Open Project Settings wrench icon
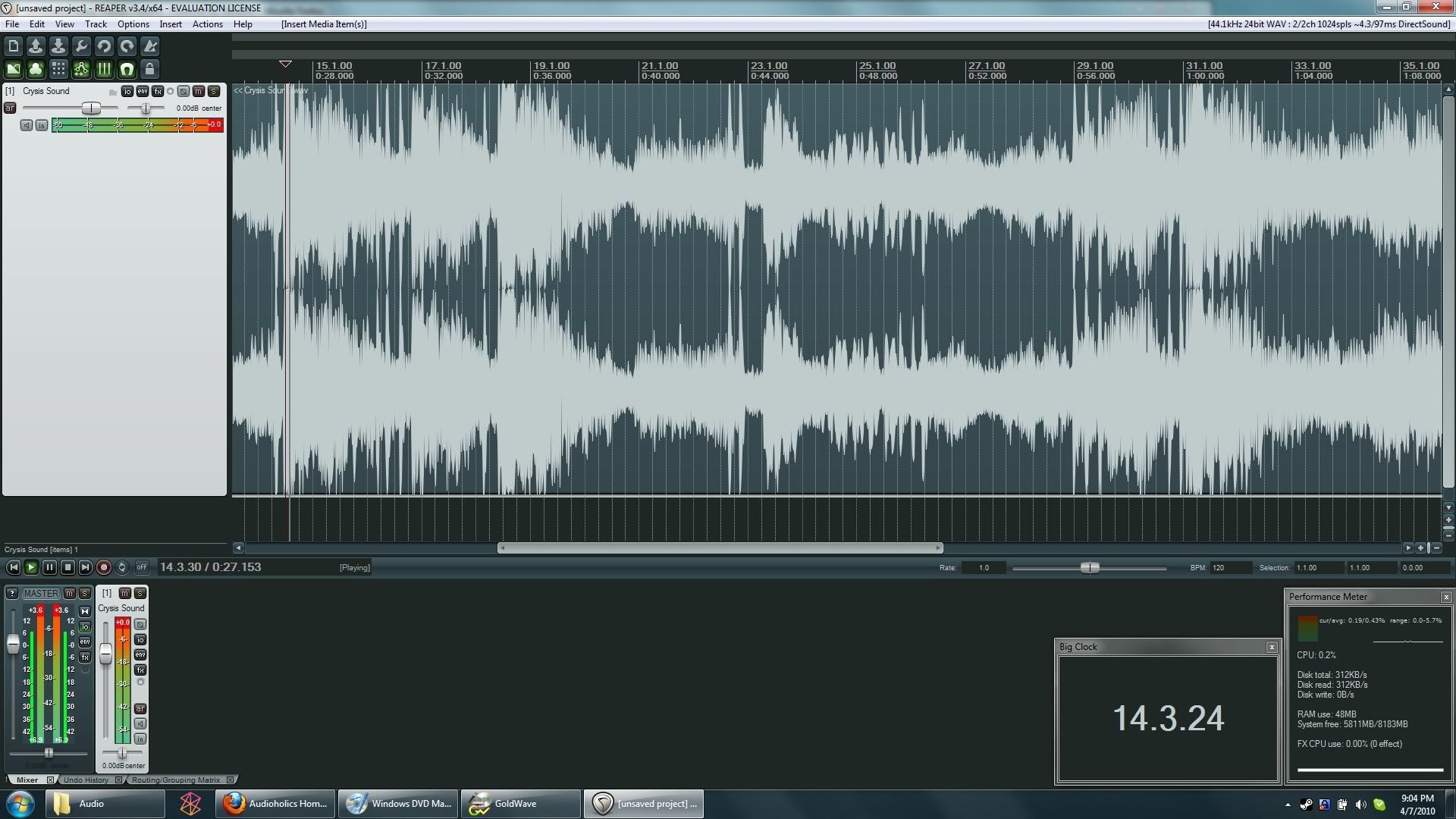The image size is (1456, 819). point(81,46)
